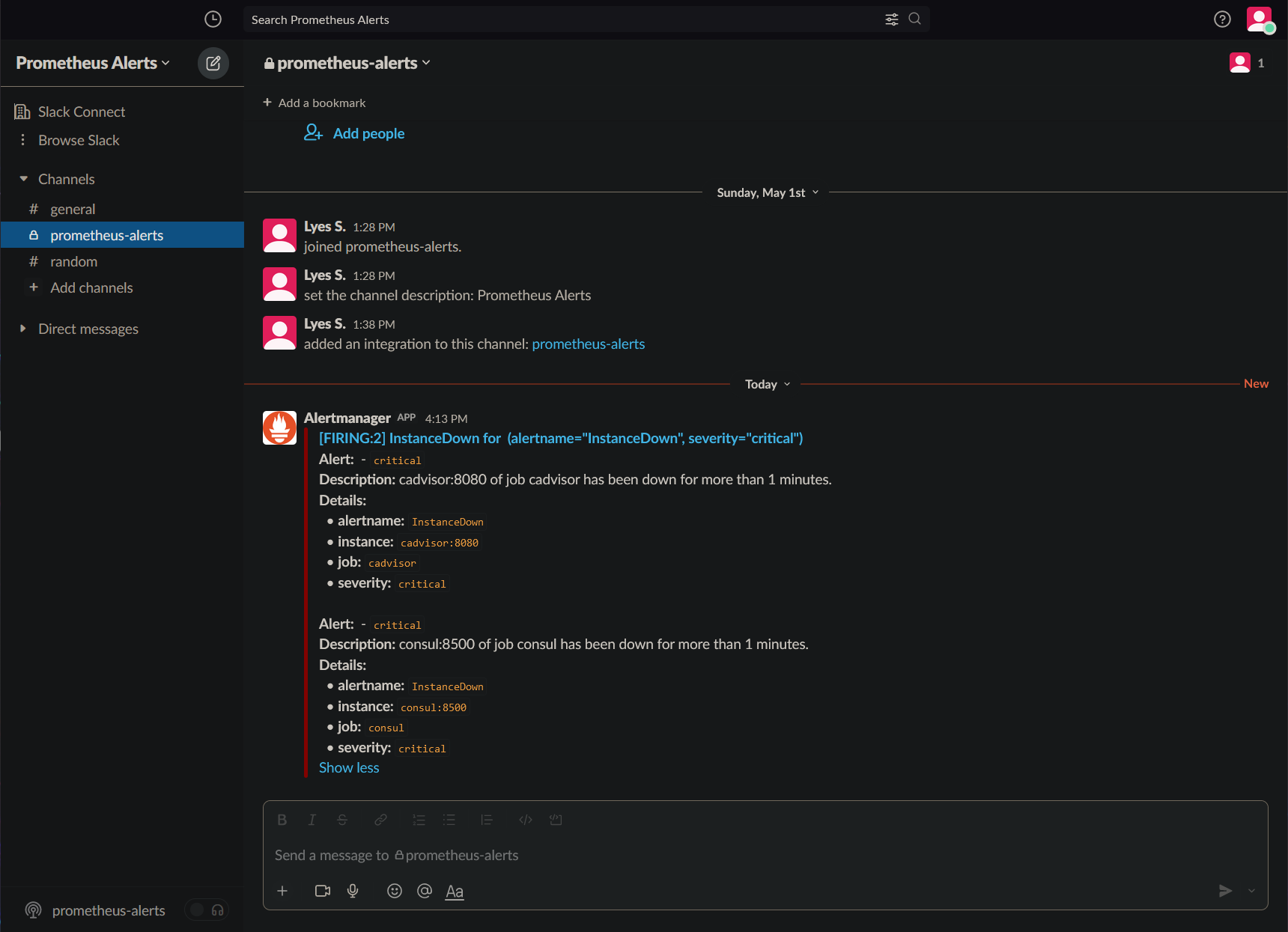The width and height of the screenshot is (1288, 932).
Task: Open the Alertmanager app name
Action: [347, 418]
